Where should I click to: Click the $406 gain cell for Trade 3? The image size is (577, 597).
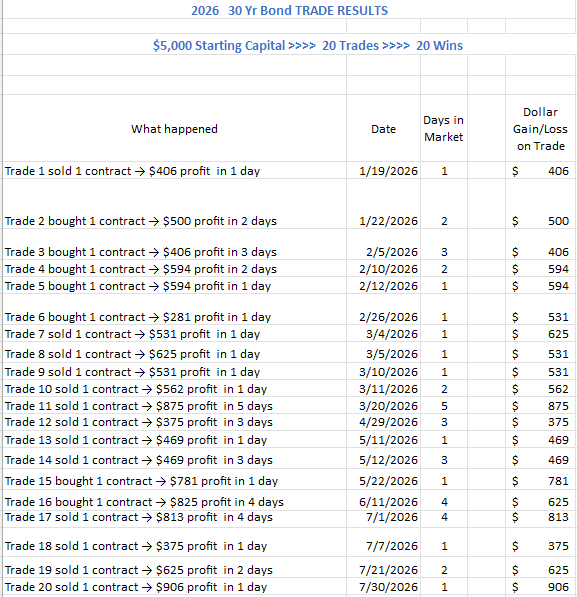(x=540, y=252)
